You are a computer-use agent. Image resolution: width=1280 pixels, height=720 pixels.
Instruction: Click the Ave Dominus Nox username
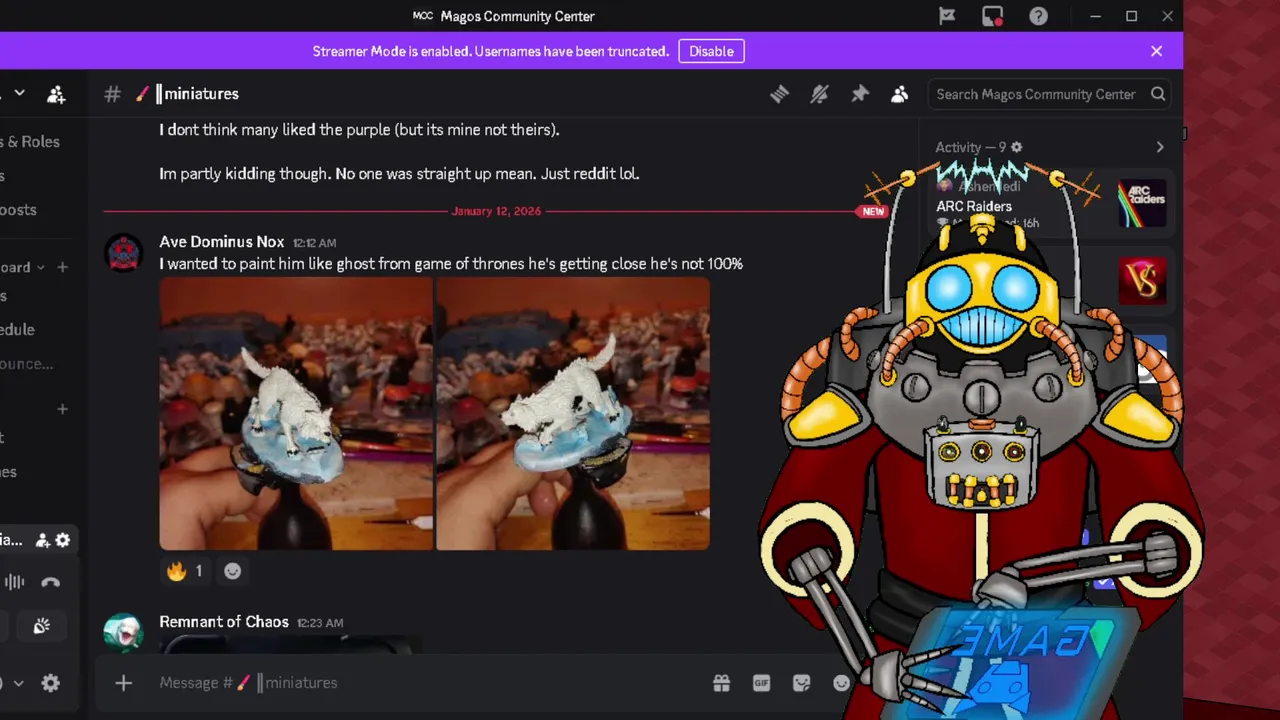[222, 242]
